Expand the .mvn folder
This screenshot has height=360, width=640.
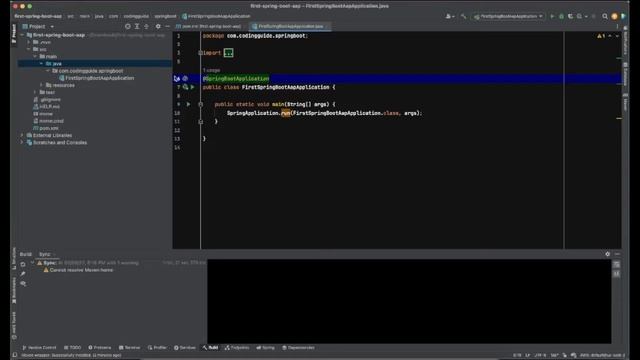tap(29, 42)
